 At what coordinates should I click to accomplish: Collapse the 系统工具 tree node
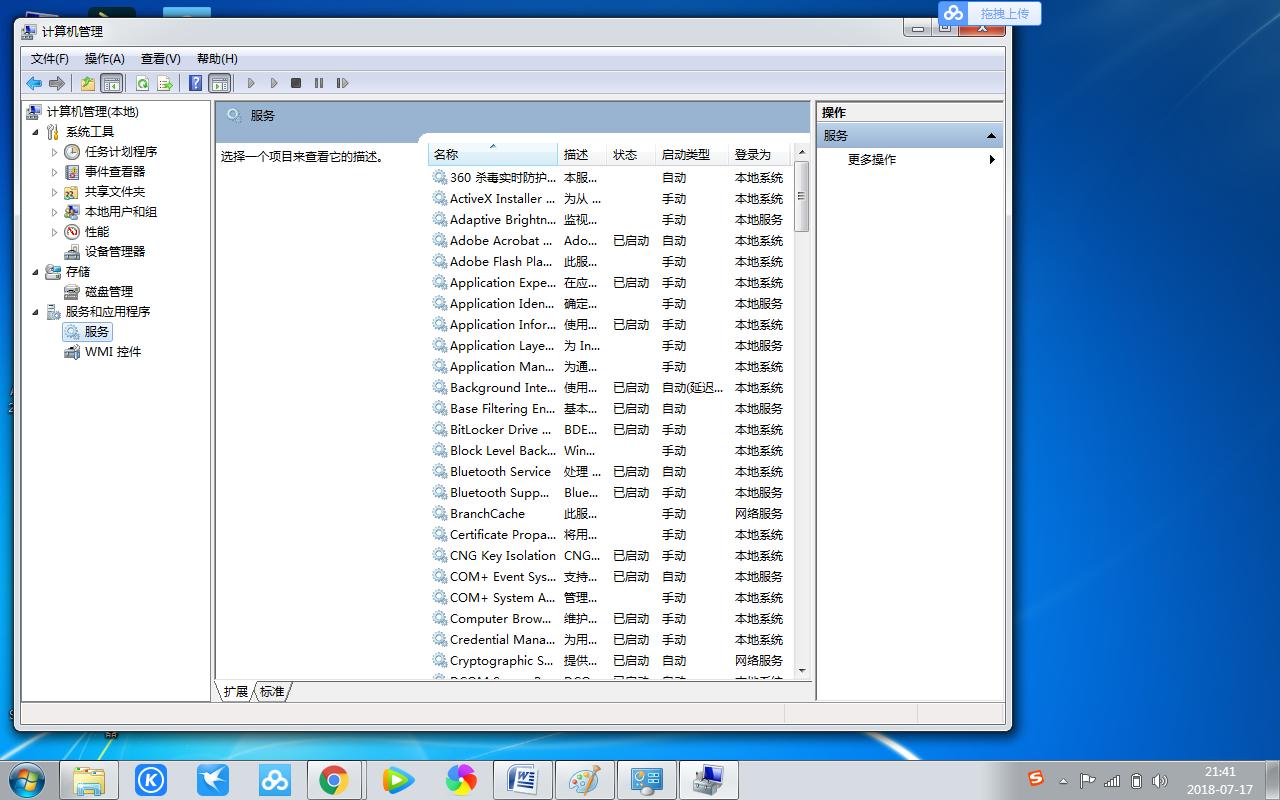(x=36, y=131)
